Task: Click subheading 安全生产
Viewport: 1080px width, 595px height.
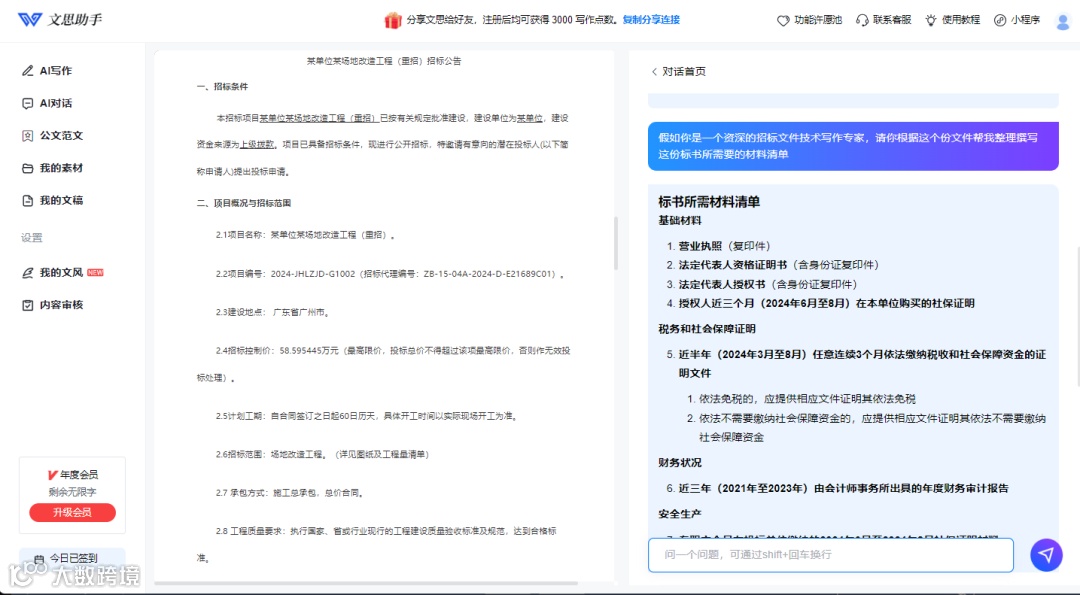Action: pyautogui.click(x=680, y=514)
